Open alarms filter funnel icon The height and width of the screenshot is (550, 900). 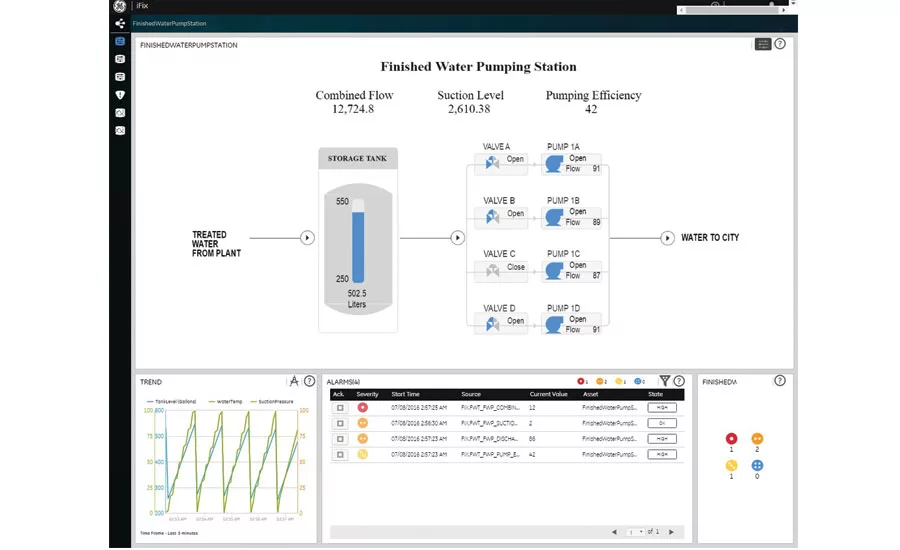665,381
